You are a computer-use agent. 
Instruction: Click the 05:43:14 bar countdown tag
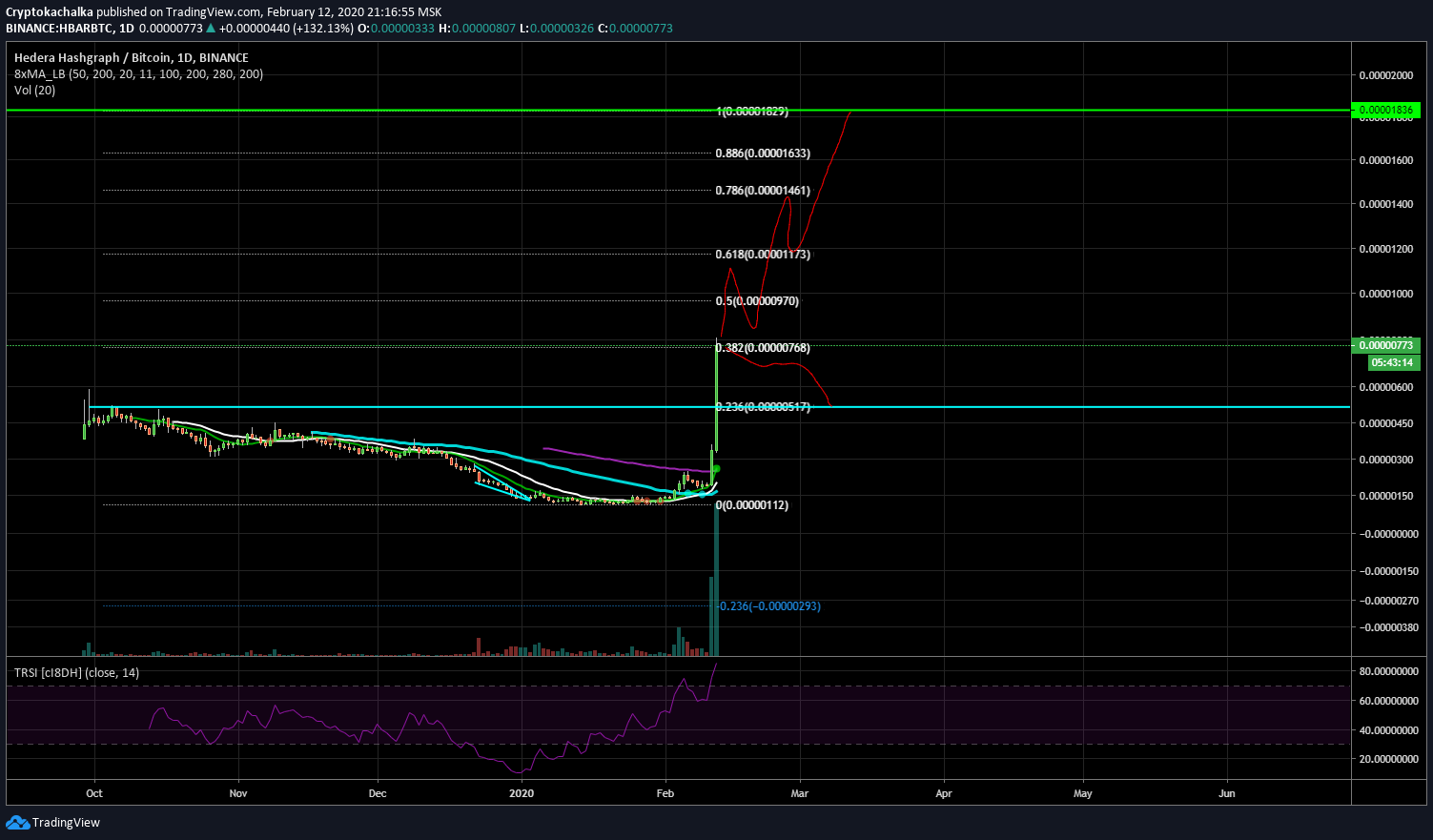click(x=1393, y=363)
